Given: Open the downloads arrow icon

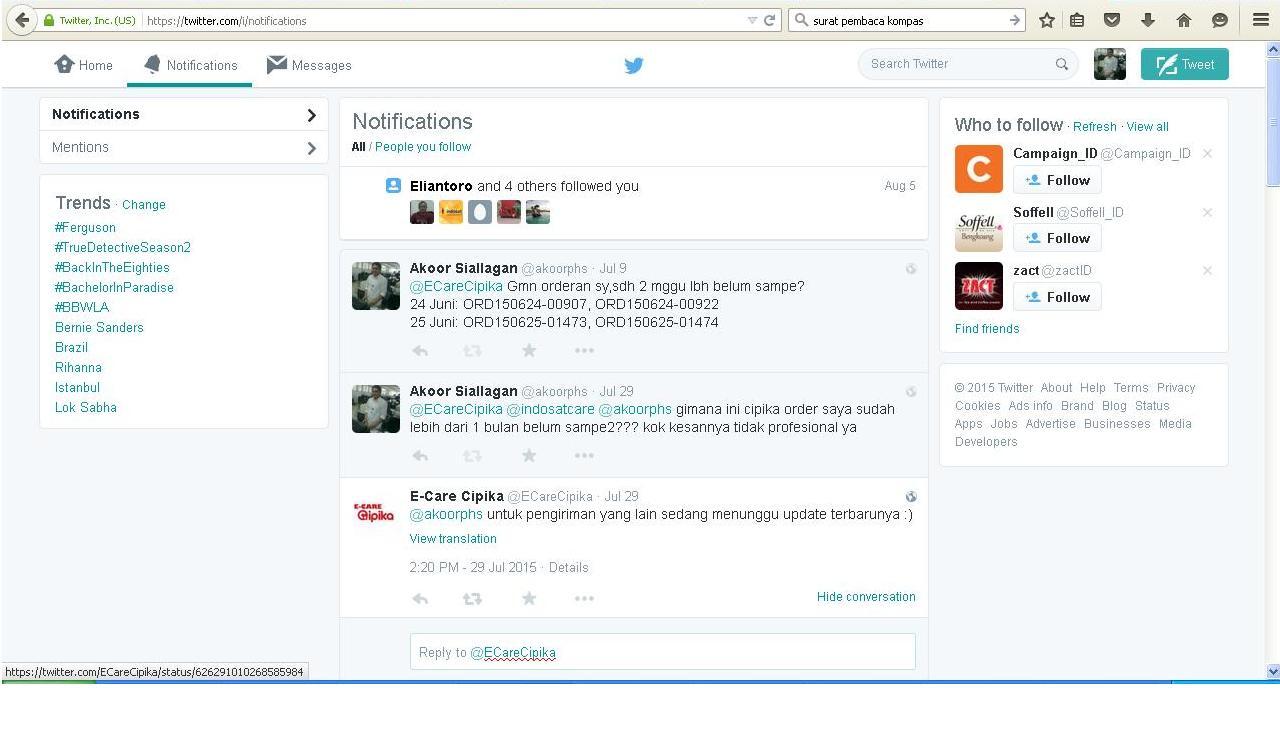Looking at the screenshot, I should point(1147,20).
